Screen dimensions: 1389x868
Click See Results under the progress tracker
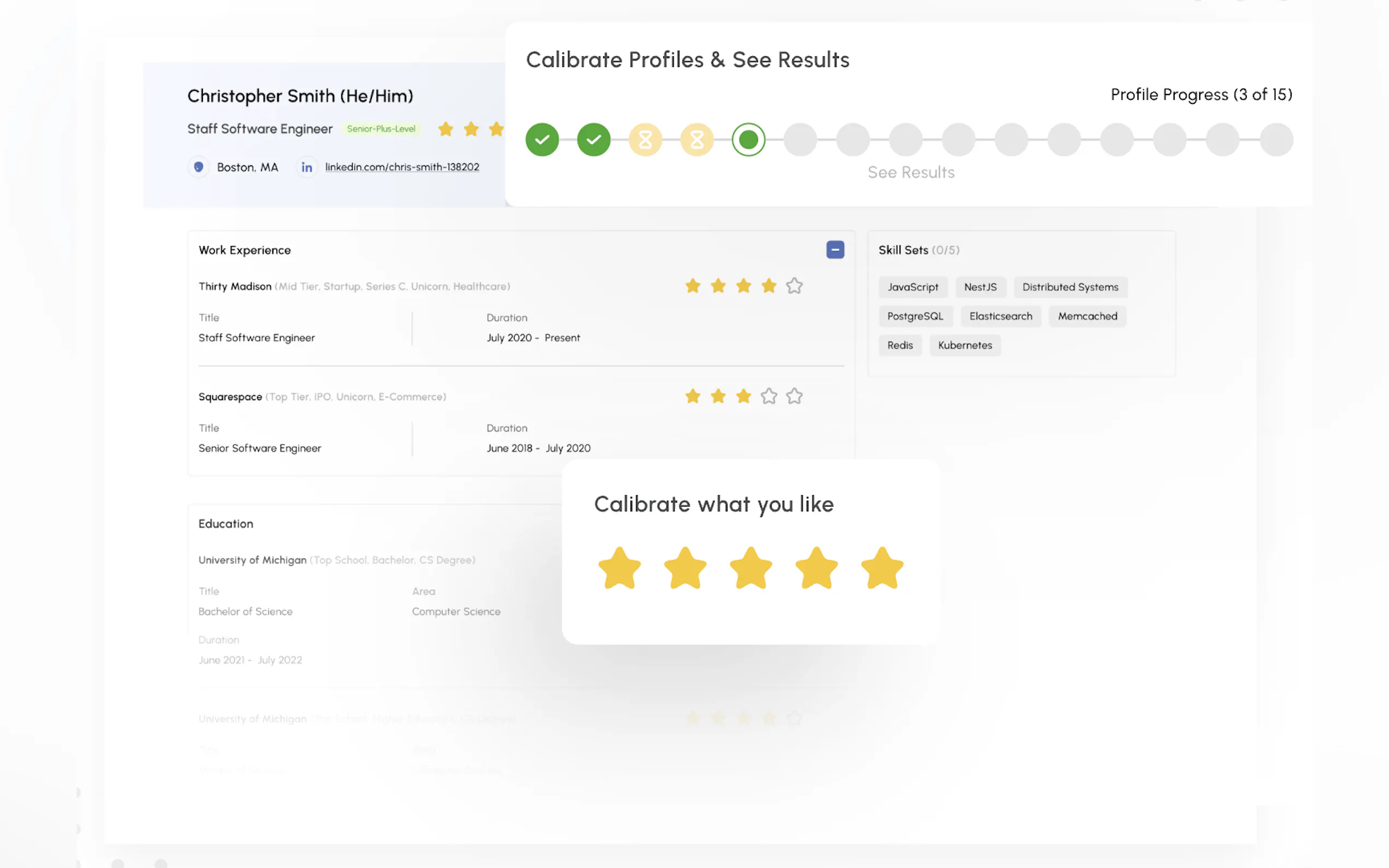911,172
